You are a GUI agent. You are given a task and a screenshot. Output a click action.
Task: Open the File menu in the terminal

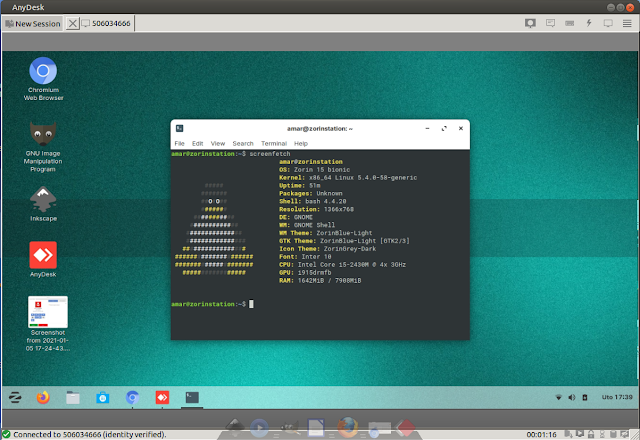179,144
